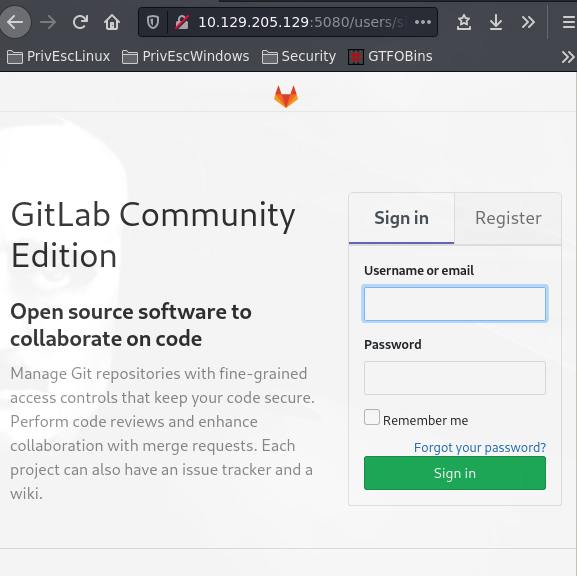The height and width of the screenshot is (576, 577).
Task: Open the Firefox hamburger menu
Action: (x=569, y=22)
